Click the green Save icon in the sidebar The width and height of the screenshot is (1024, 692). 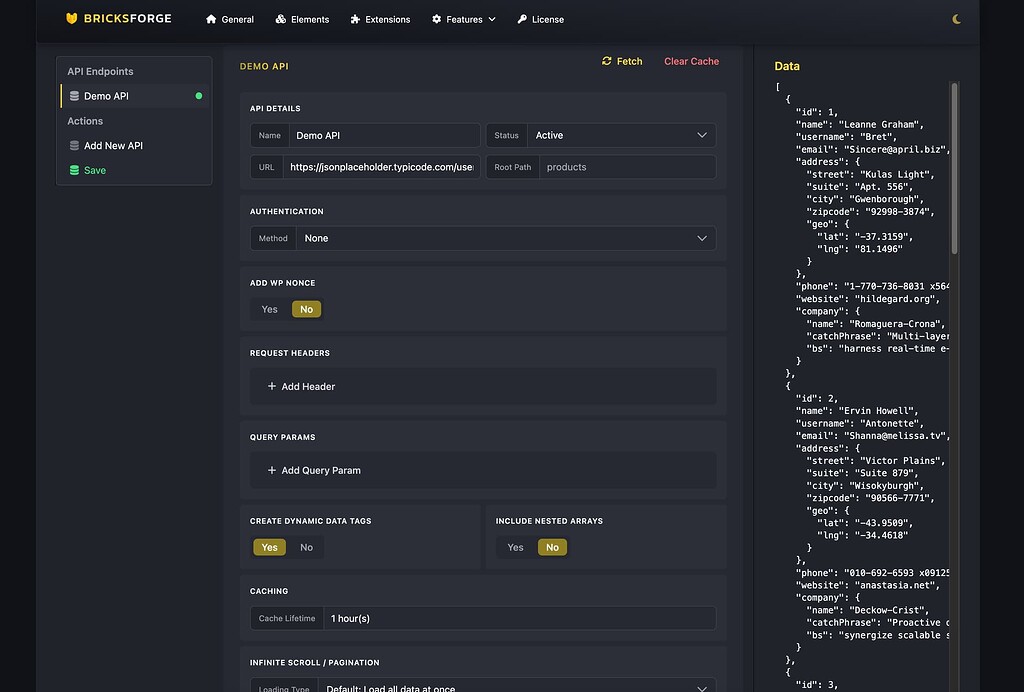pyautogui.click(x=74, y=170)
